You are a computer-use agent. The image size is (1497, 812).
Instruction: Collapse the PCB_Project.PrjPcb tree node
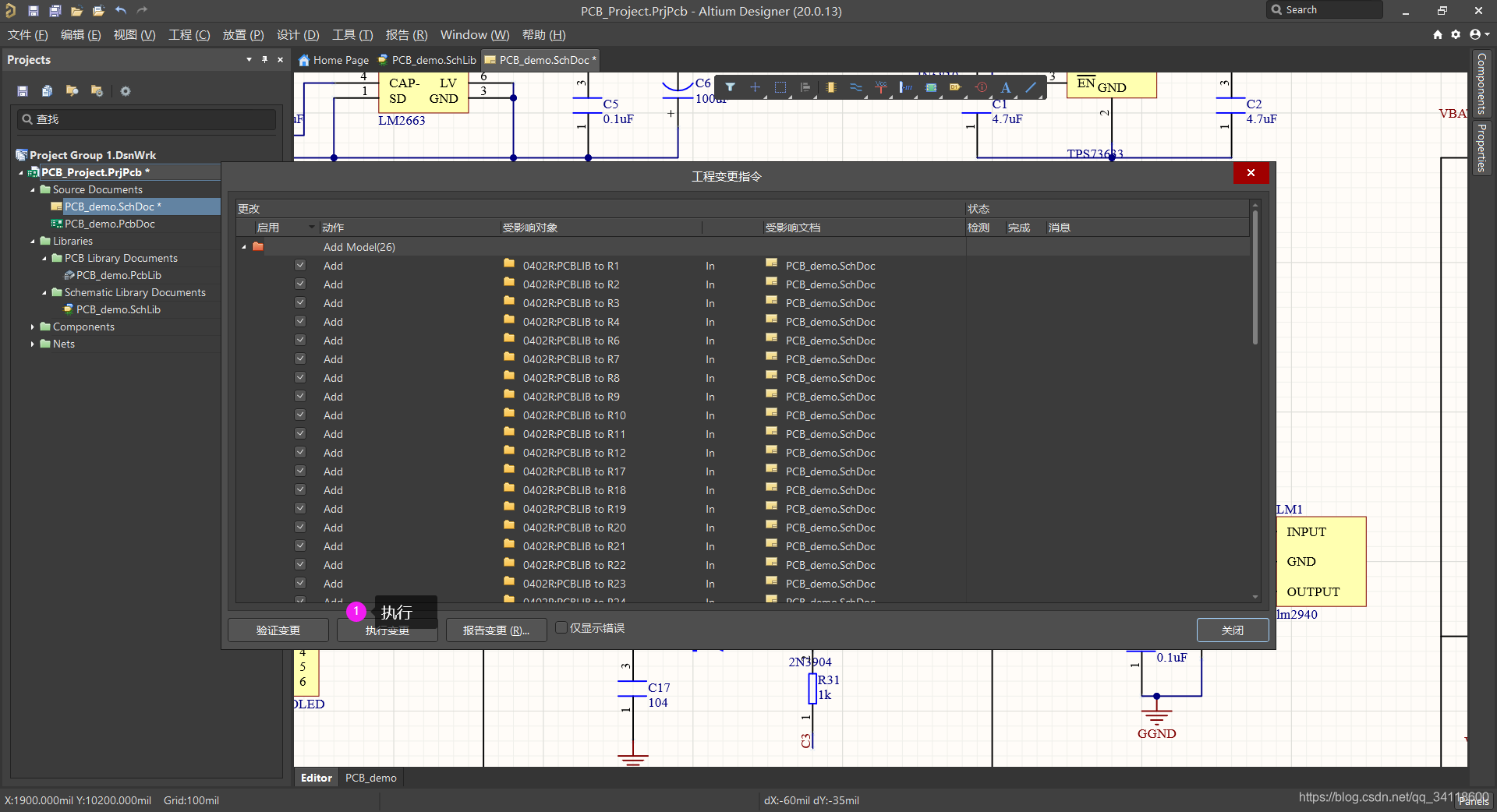pyautogui.click(x=21, y=173)
